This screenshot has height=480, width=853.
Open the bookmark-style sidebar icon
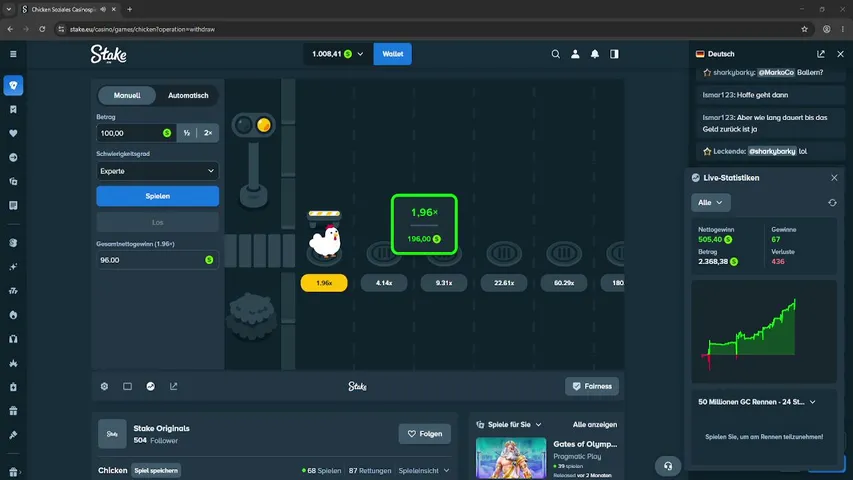point(14,109)
